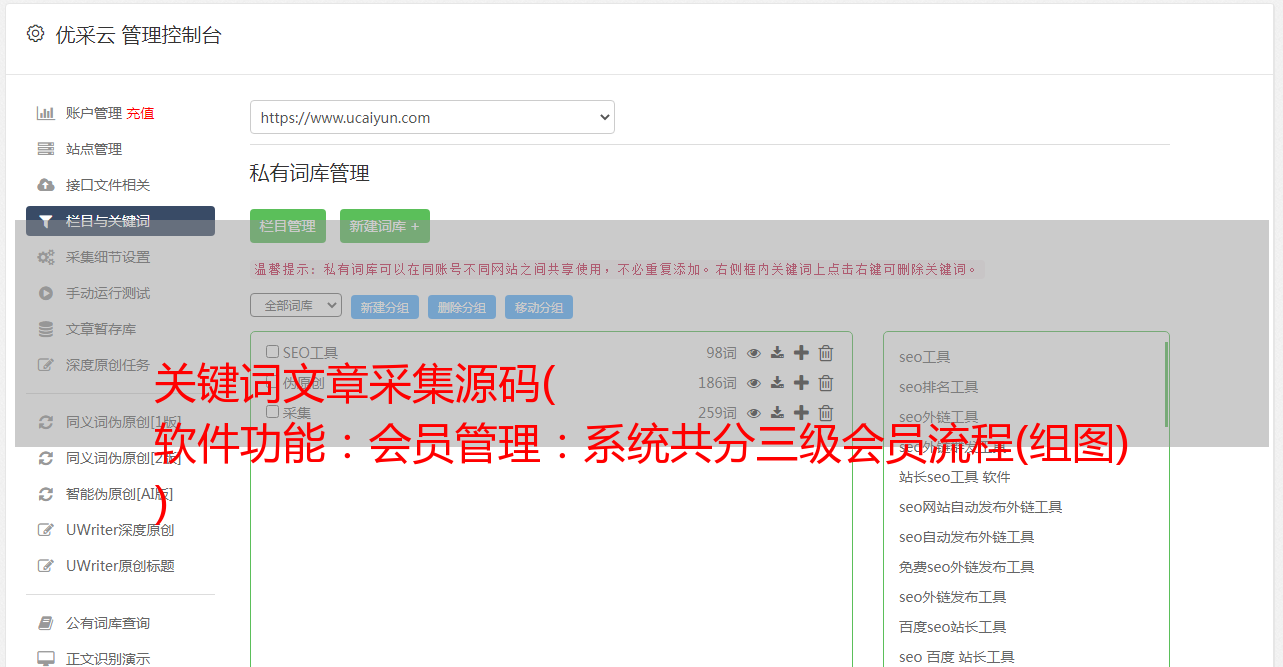Delete the 186词 library with trash icon
1283x667 pixels.
[x=826, y=383]
